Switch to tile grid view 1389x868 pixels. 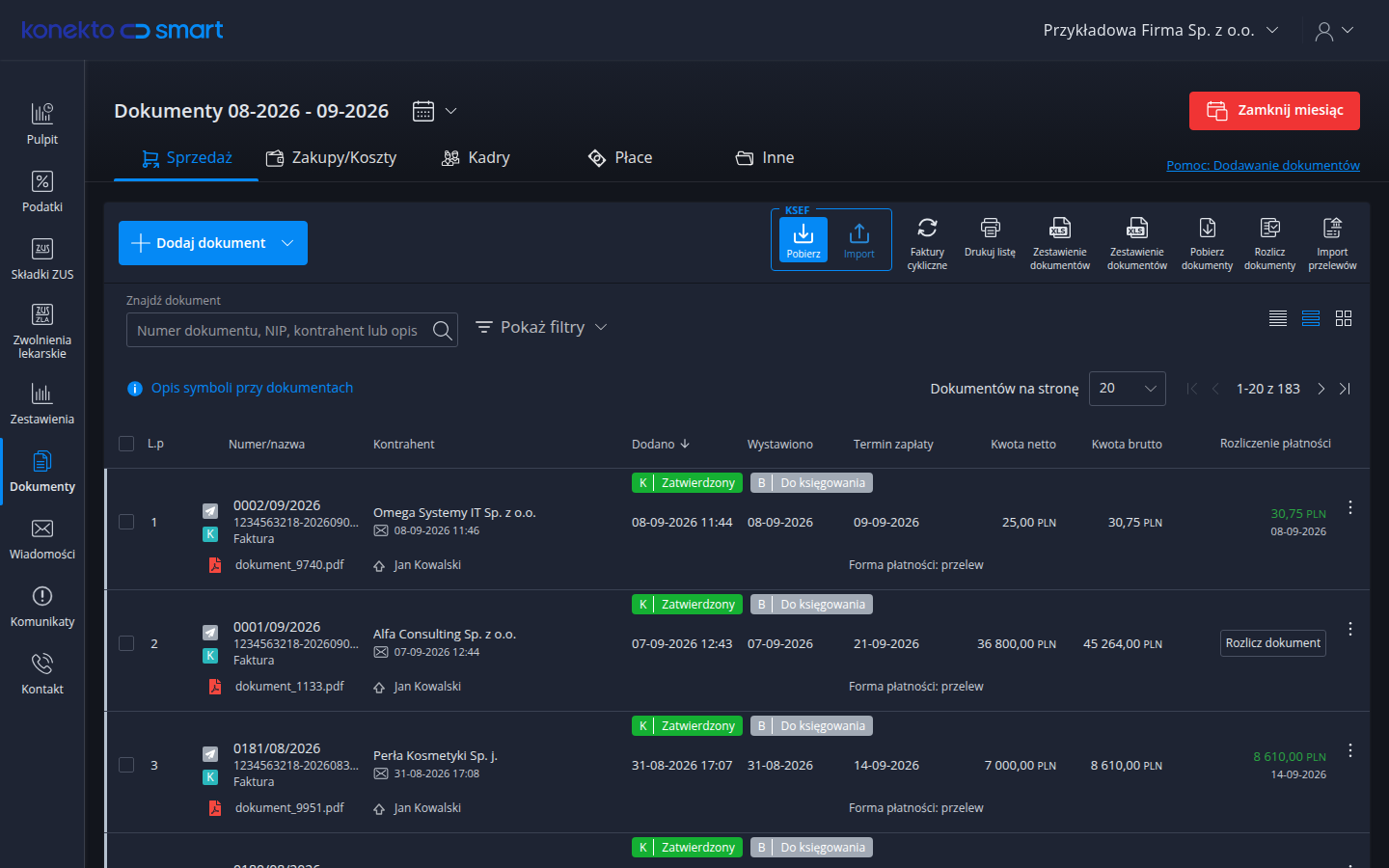coord(1344,318)
